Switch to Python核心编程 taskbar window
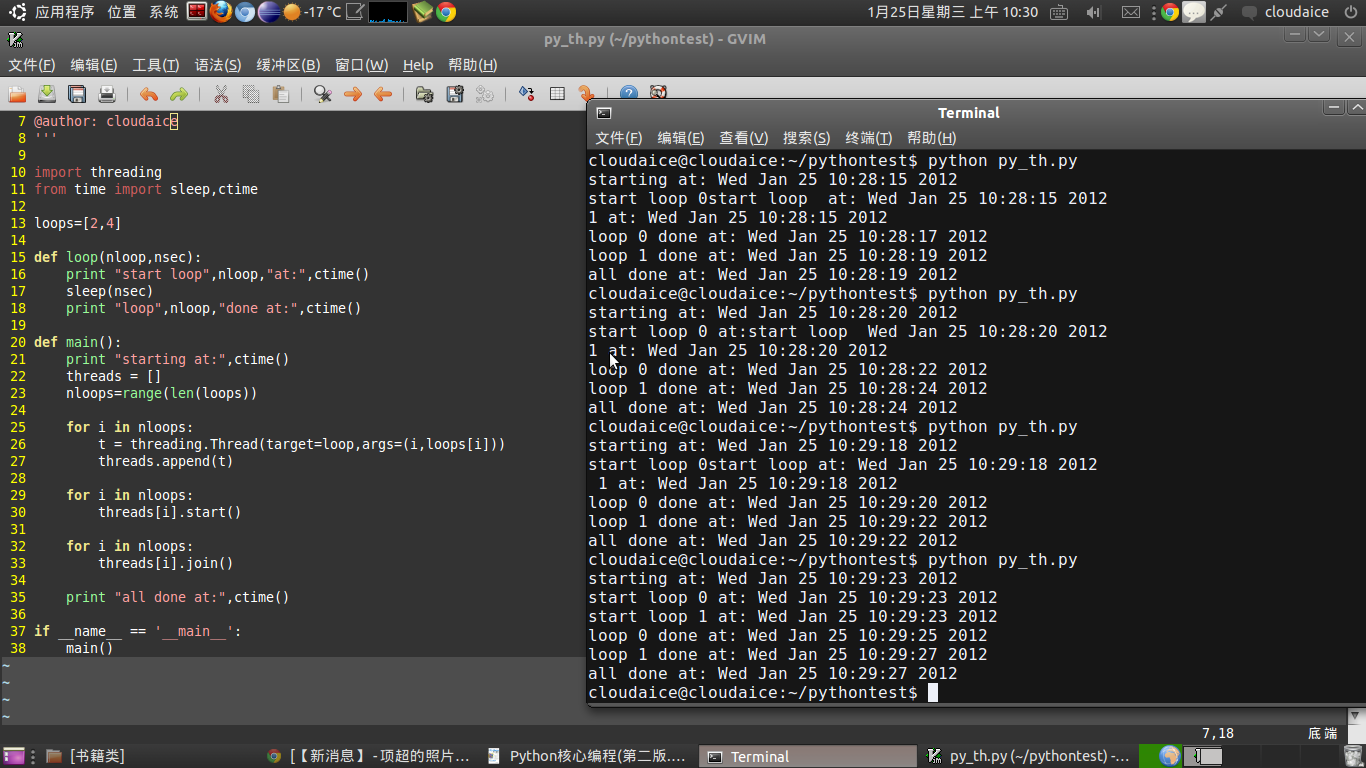The image size is (1366, 768). 587,756
